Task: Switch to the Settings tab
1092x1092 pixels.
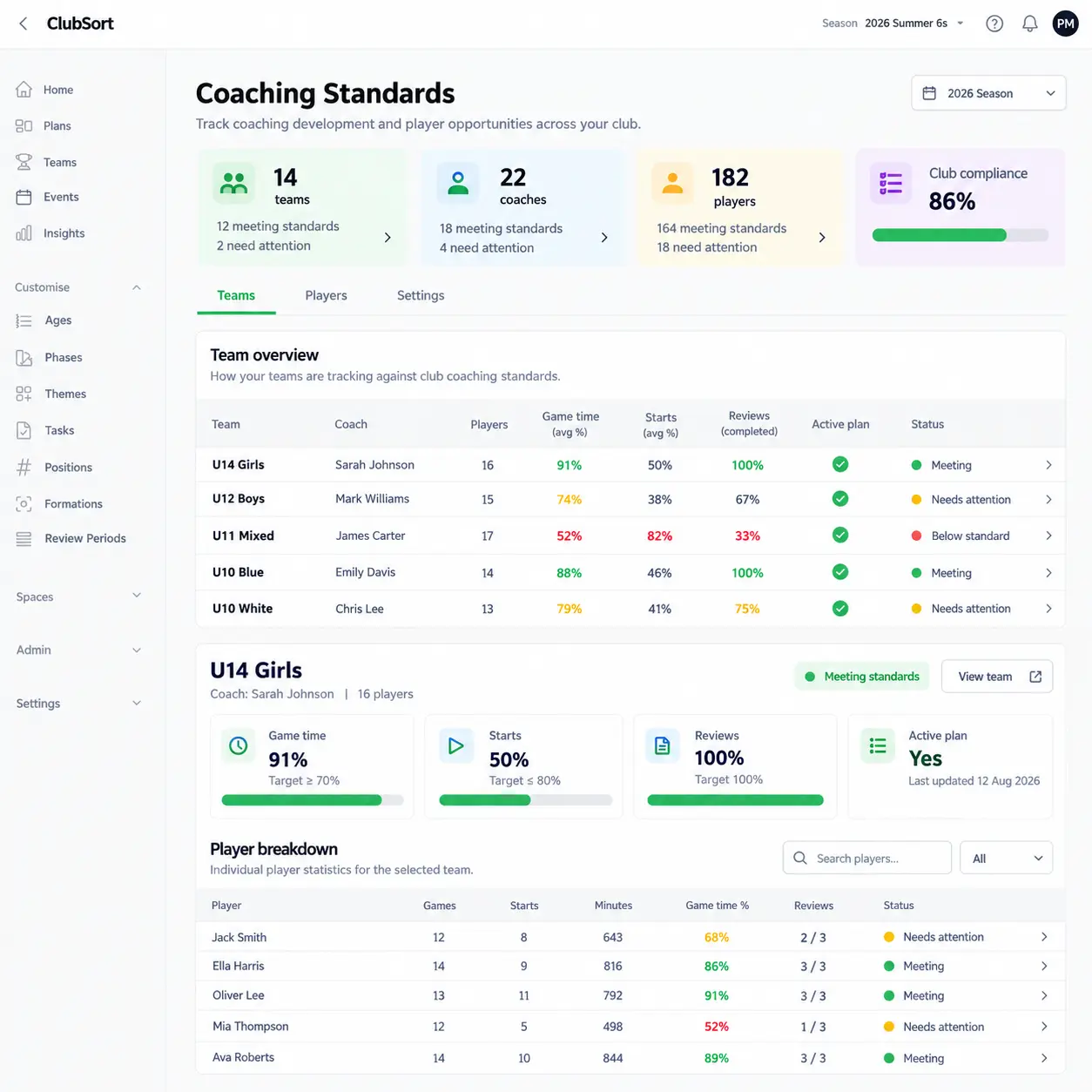Action: [421, 296]
